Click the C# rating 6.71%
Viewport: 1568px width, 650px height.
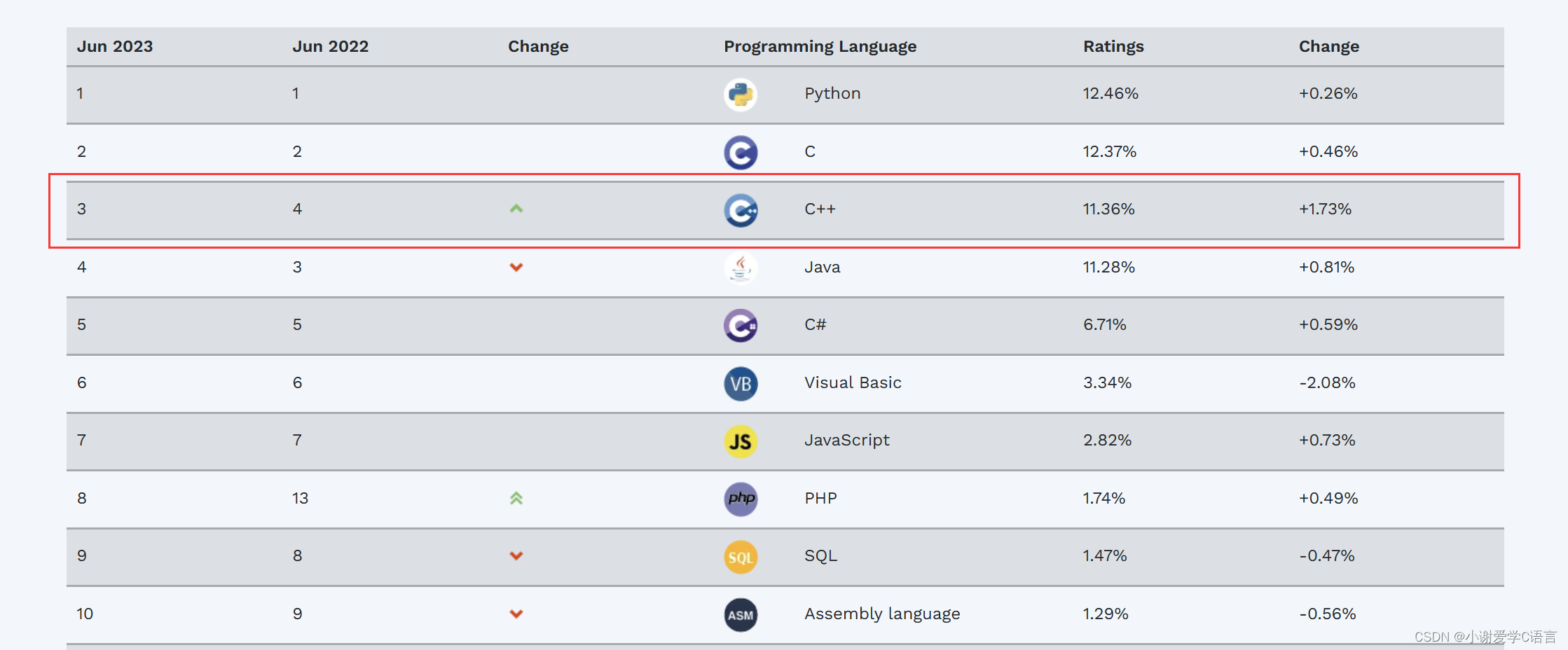tap(1105, 324)
